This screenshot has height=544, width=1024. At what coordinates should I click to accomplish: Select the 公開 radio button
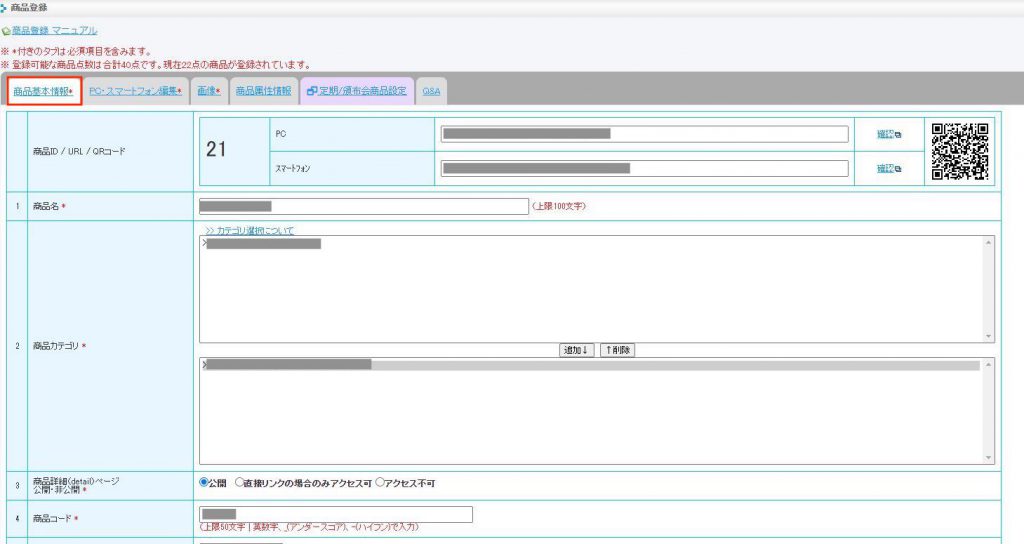coord(205,483)
